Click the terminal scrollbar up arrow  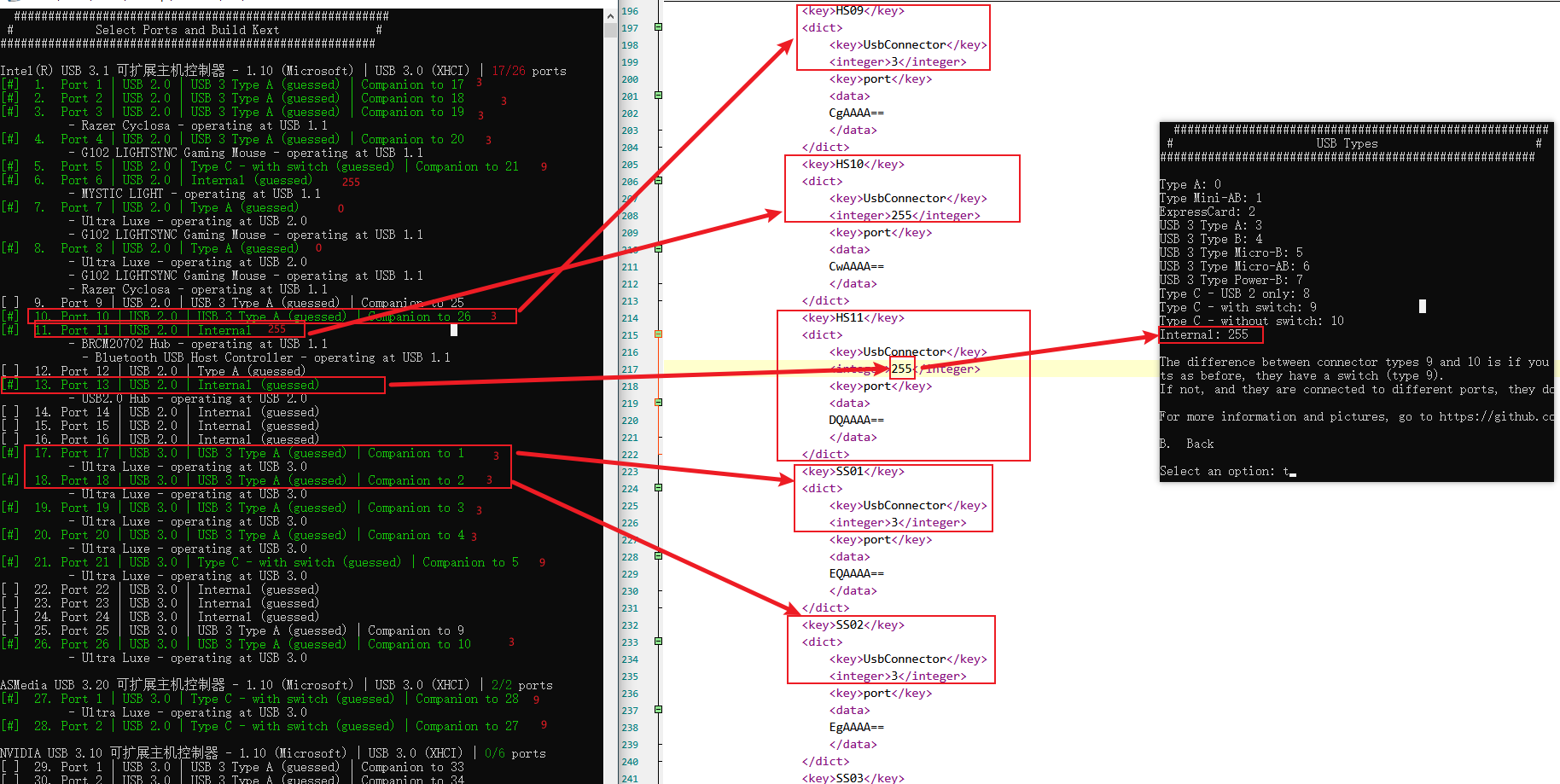click(610, 15)
